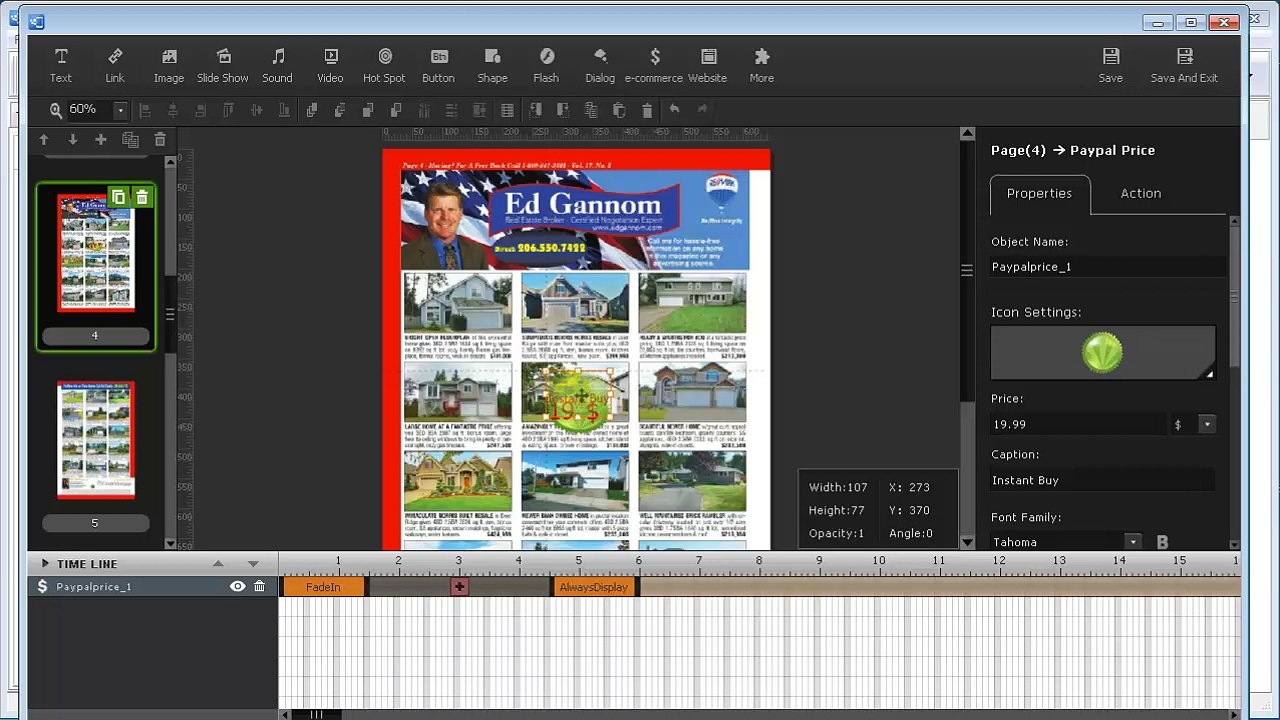Duplicate page via page panel toolbar
Image resolution: width=1280 pixels, height=720 pixels.
pyautogui.click(x=130, y=140)
